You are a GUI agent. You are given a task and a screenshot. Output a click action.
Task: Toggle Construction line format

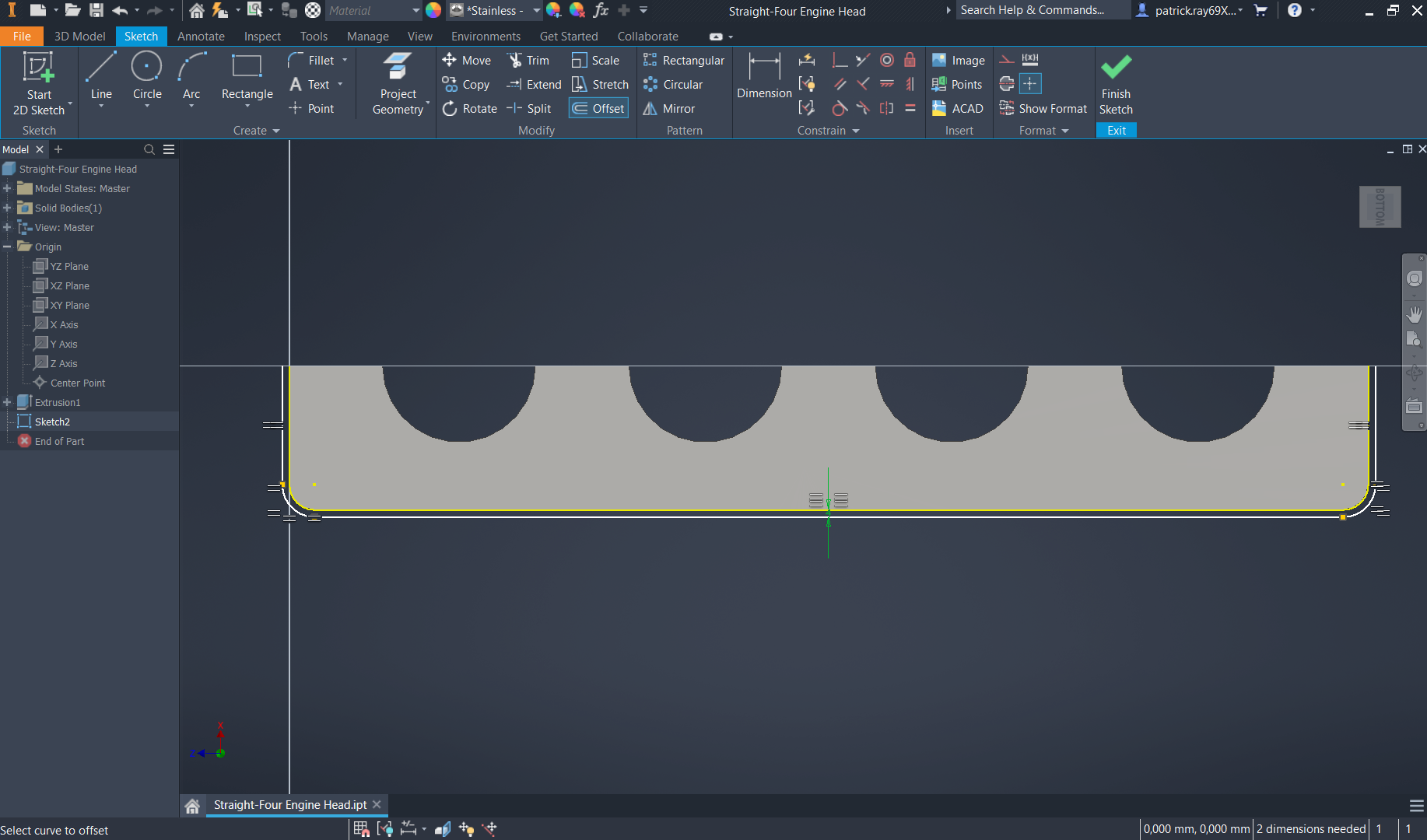click(1007, 60)
